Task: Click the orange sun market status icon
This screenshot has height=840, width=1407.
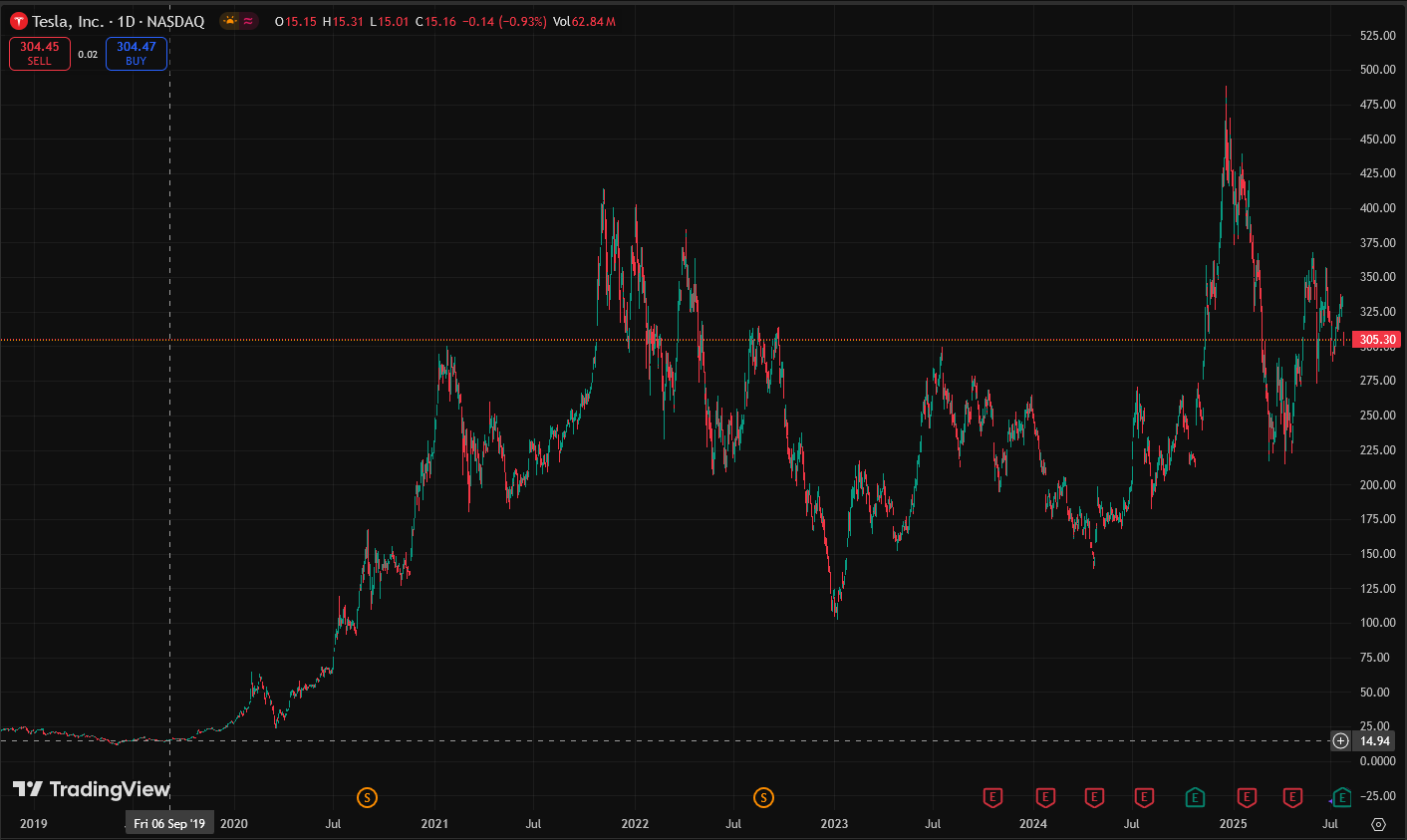Action: pyautogui.click(x=230, y=21)
